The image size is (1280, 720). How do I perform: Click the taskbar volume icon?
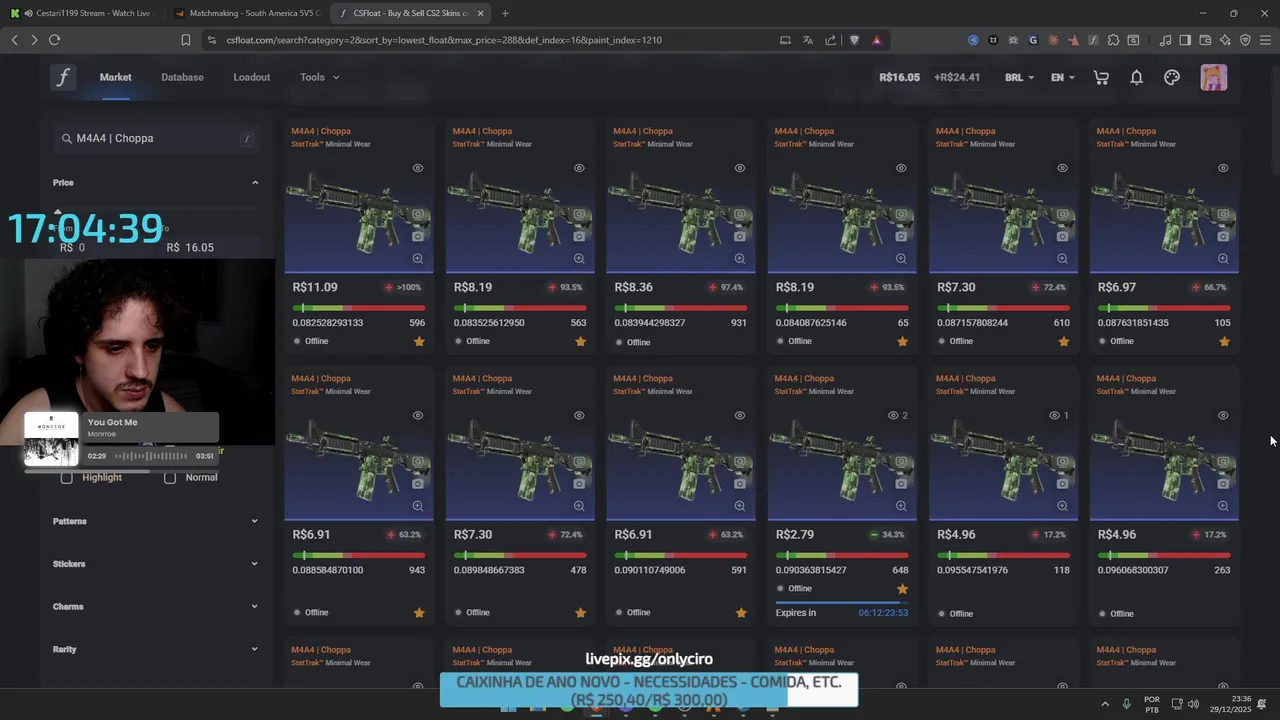click(x=1193, y=703)
